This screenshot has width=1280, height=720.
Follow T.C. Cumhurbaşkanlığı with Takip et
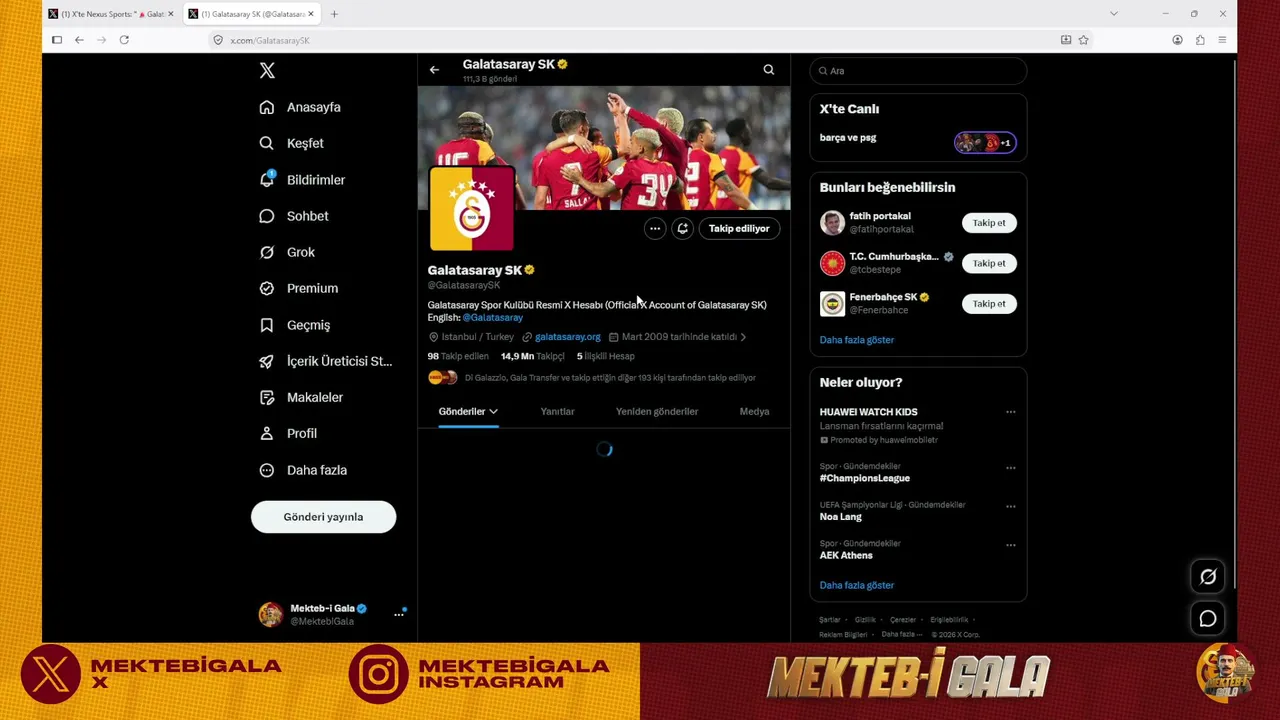click(989, 263)
